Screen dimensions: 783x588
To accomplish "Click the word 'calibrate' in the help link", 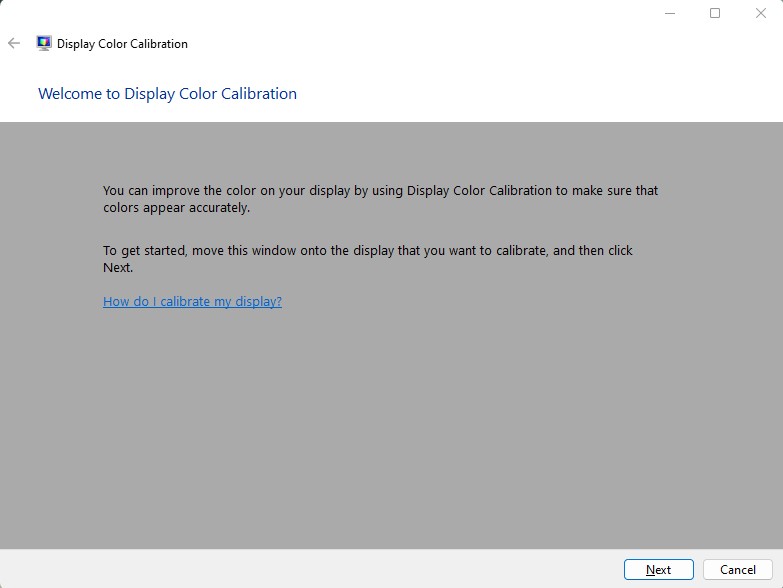I will [185, 301].
